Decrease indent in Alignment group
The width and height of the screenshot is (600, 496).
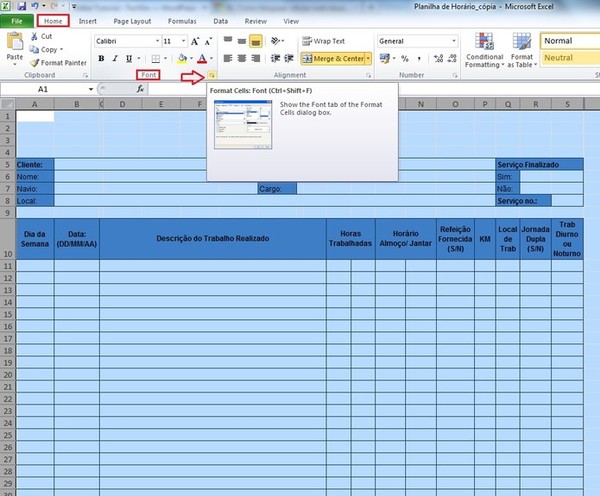point(275,58)
